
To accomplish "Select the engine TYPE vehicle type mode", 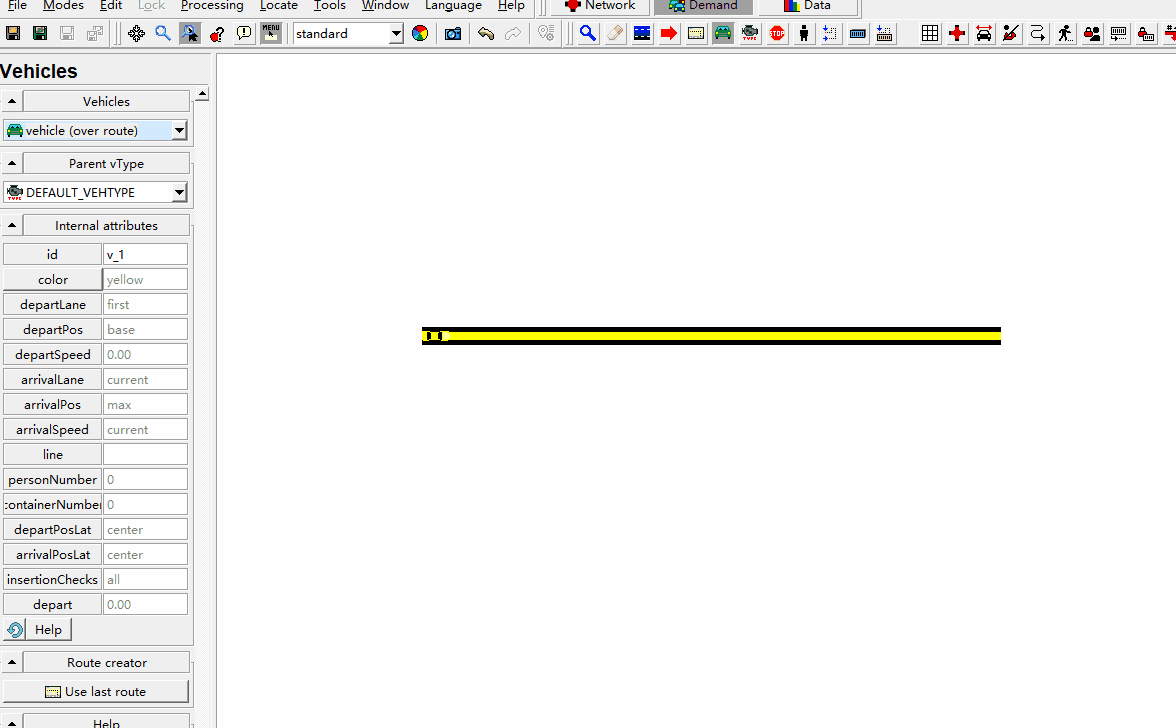I will tap(750, 34).
